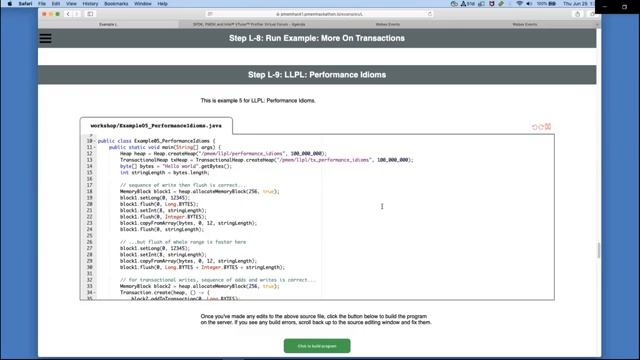This screenshot has width=640, height=360.
Task: Open the File menu
Action: tap(42, 4)
